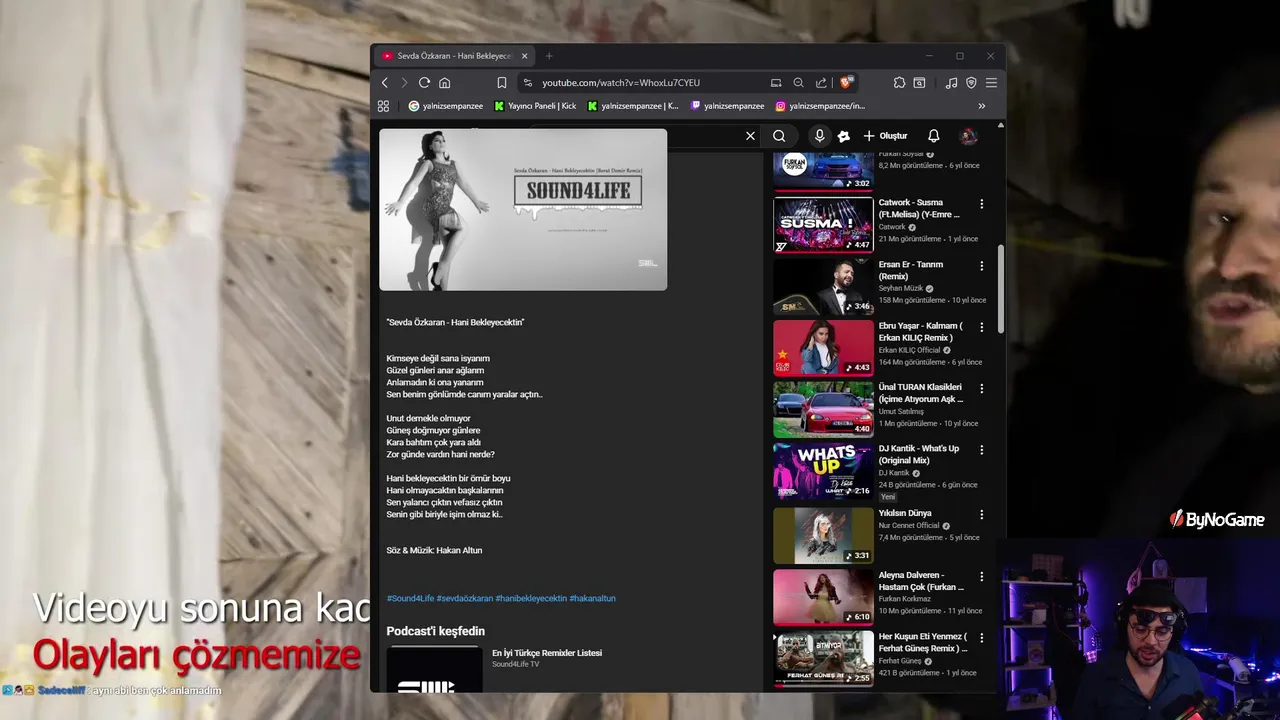
Task: Open Twitch yalnizsempanzee bookmark
Action: (x=727, y=106)
